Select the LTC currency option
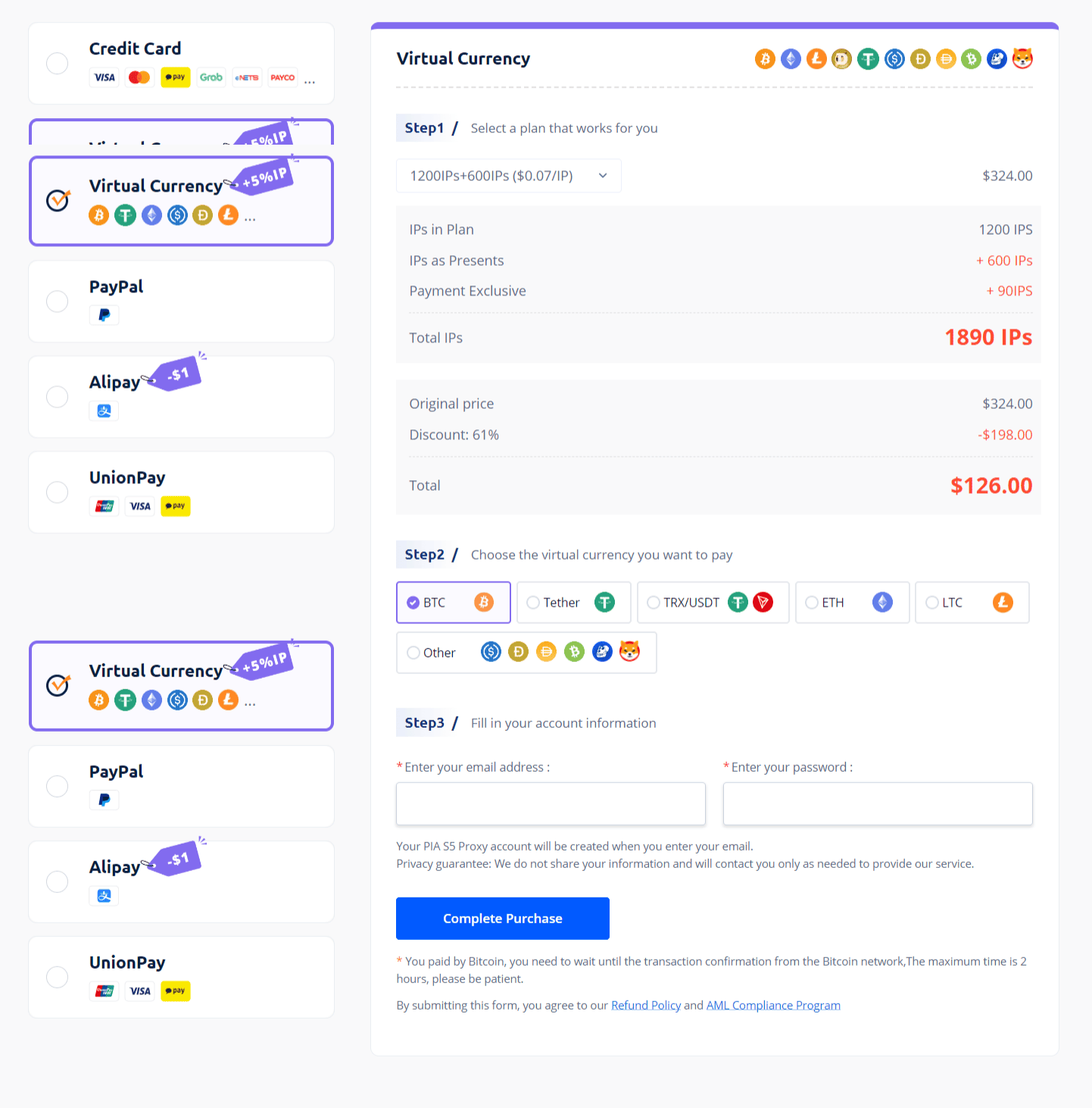1092x1108 pixels. tap(932, 603)
